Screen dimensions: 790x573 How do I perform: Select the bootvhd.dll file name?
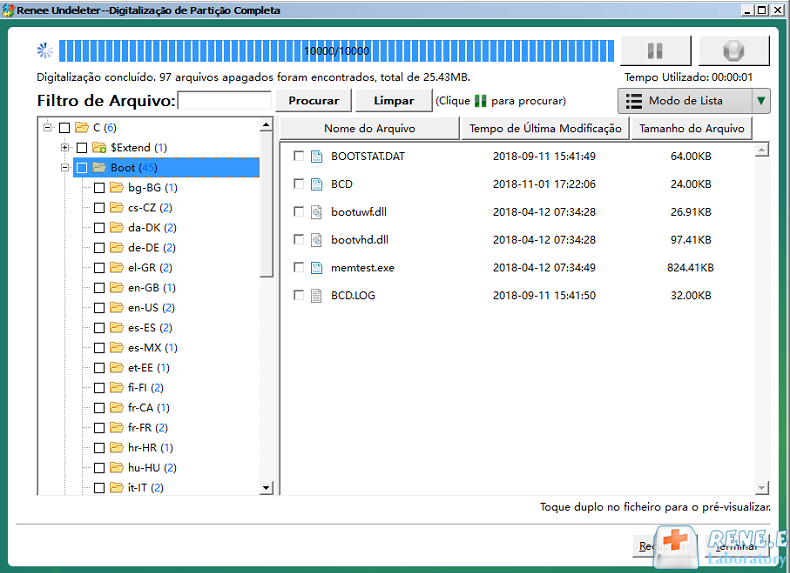pos(360,240)
